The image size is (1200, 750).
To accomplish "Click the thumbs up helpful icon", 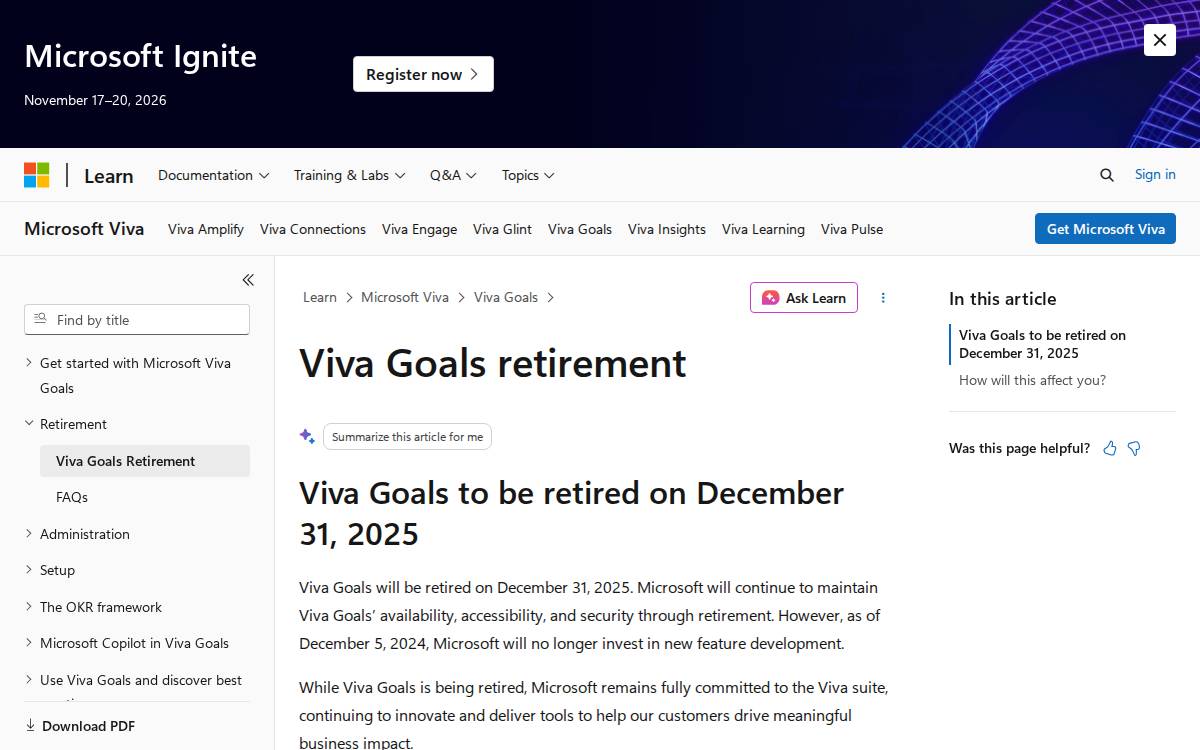I will 1110,448.
